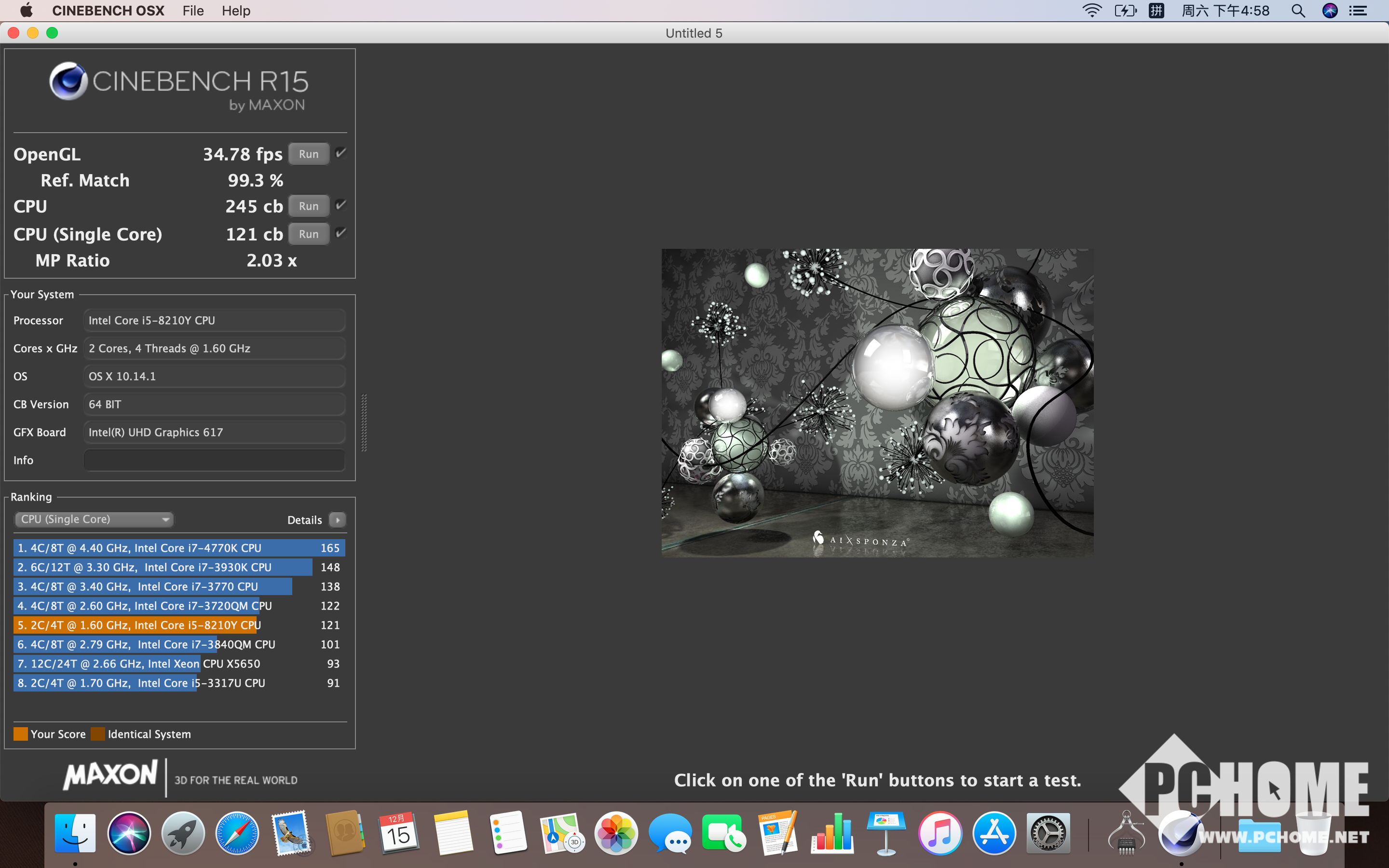Open Mail stamp icon in dock
This screenshot has width=1389, height=868.
point(292,833)
